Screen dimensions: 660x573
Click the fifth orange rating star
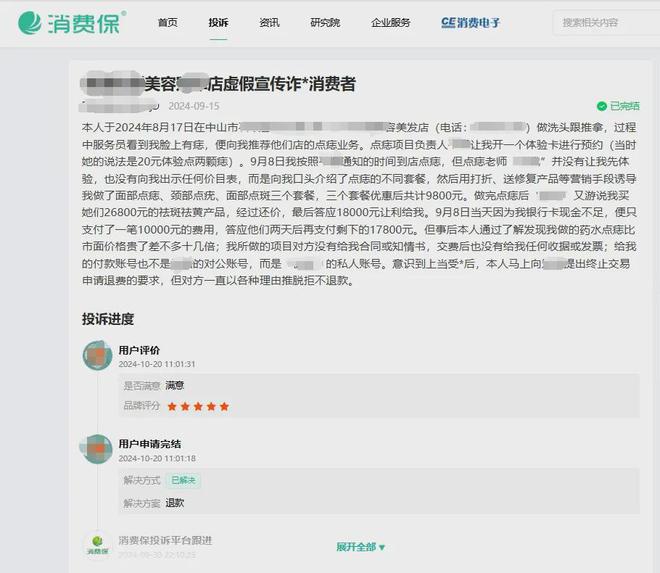point(224,406)
